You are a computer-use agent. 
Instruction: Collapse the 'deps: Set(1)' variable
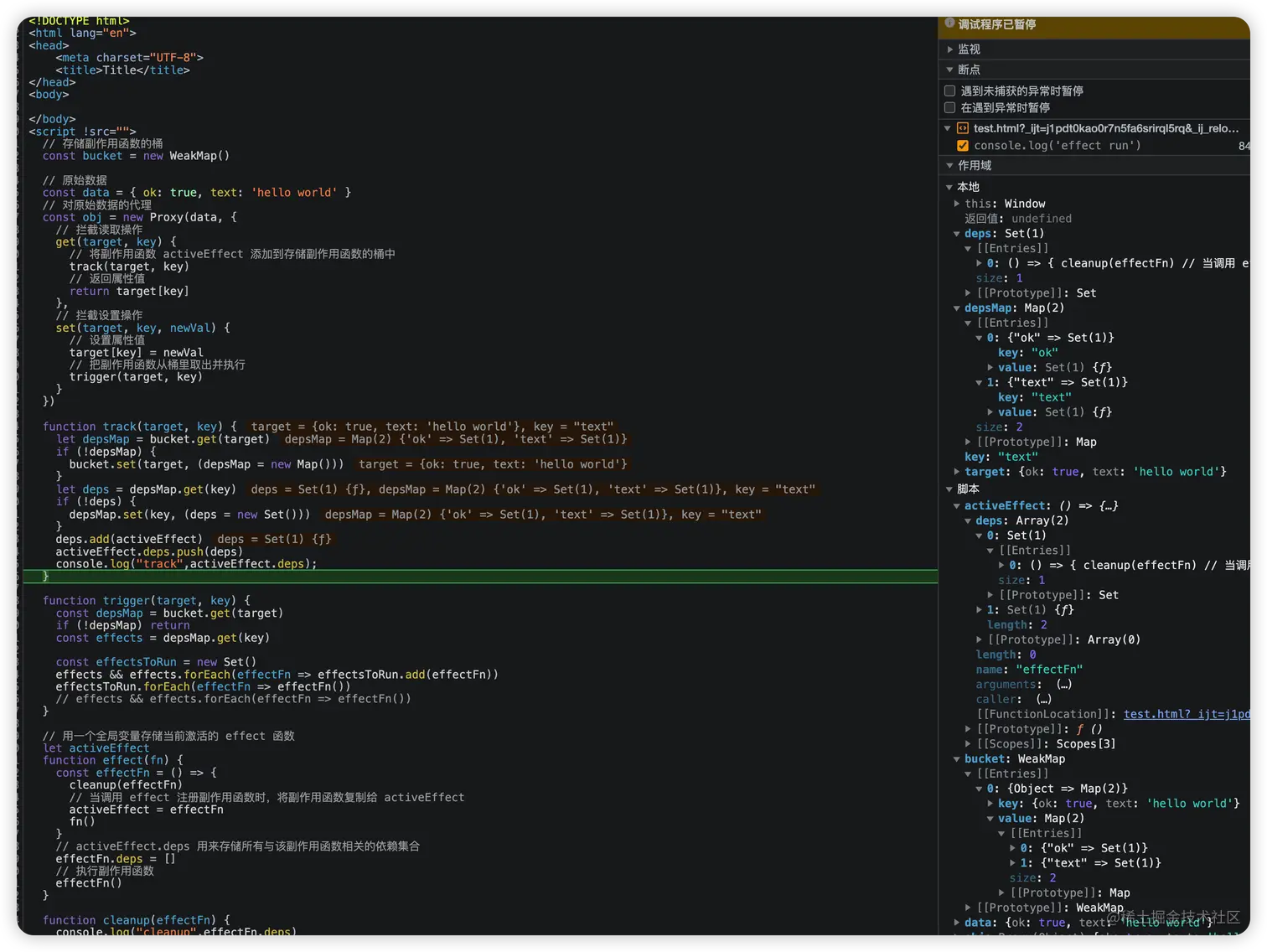click(957, 234)
